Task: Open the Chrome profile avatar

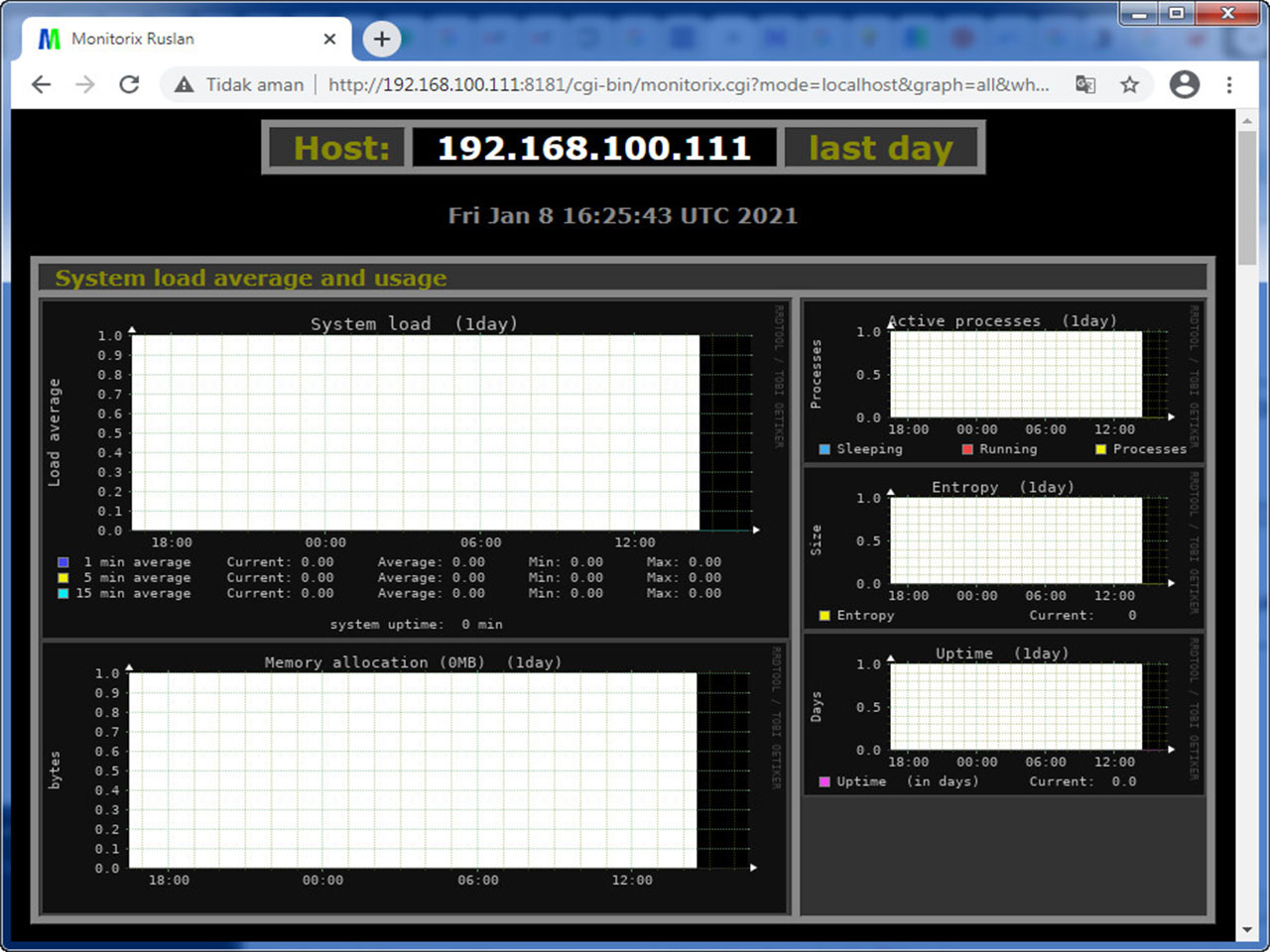Action: (1184, 84)
